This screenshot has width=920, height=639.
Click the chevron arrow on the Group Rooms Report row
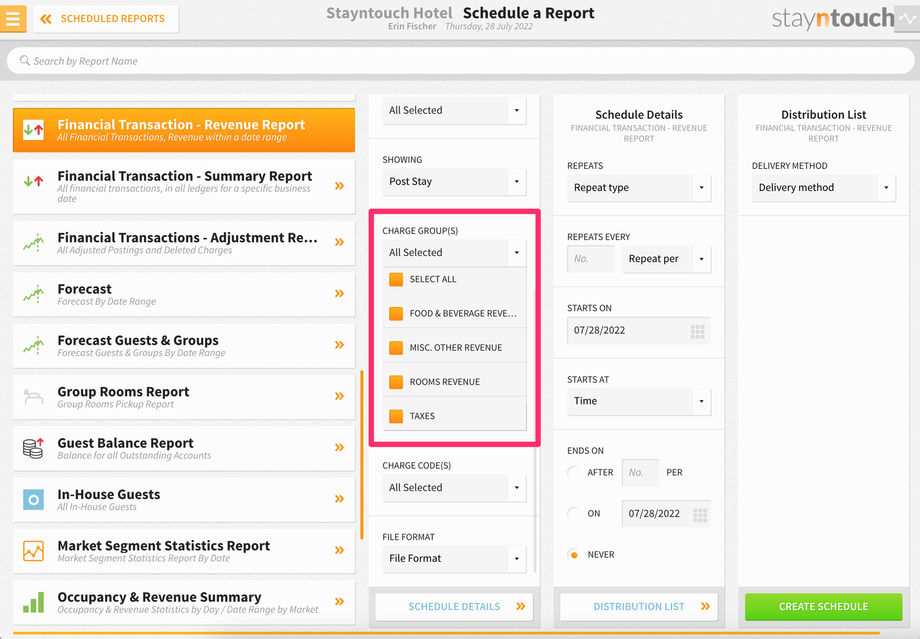[339, 396]
